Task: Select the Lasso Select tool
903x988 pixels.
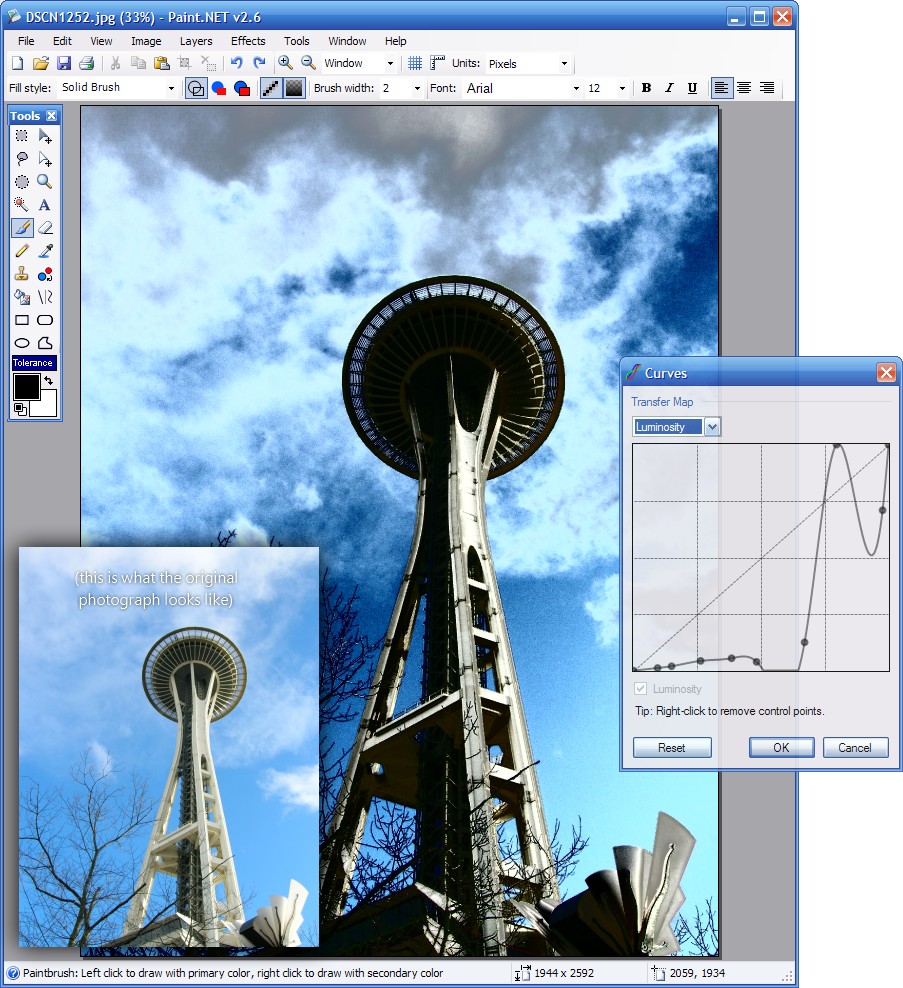Action: (21, 158)
